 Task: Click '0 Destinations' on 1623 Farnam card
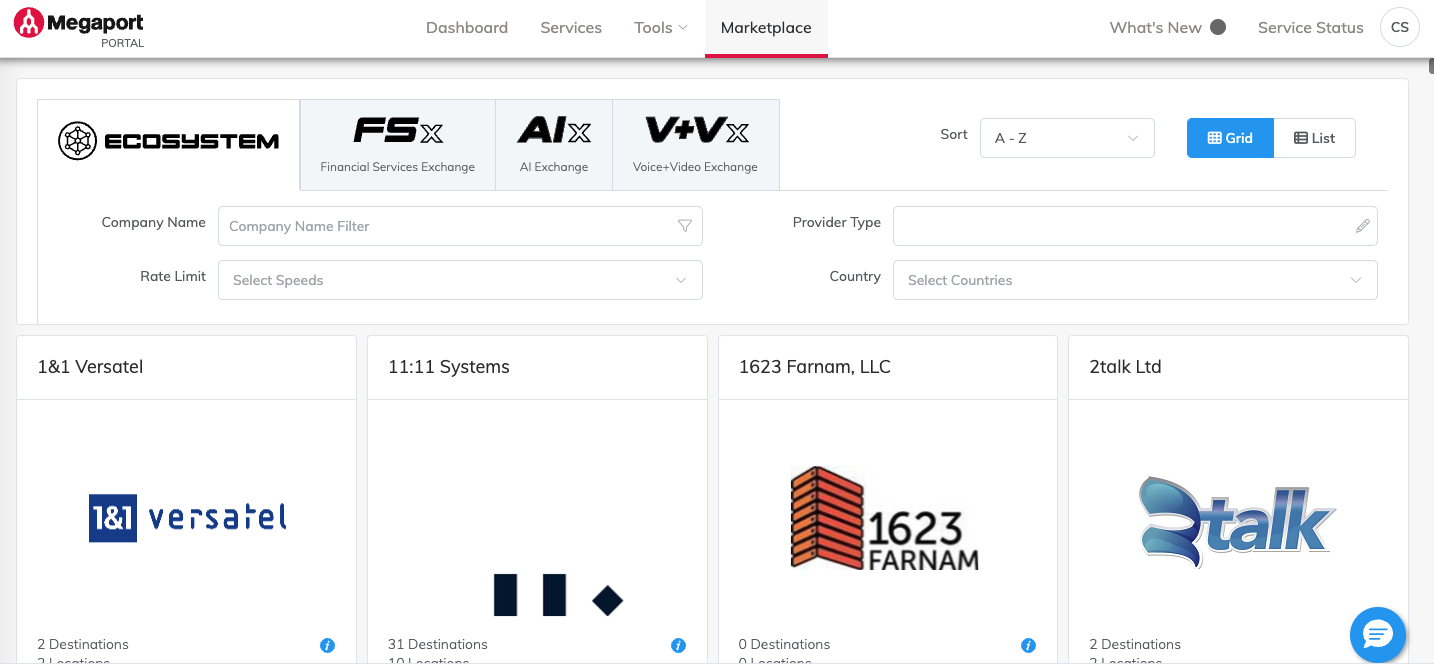(785, 644)
